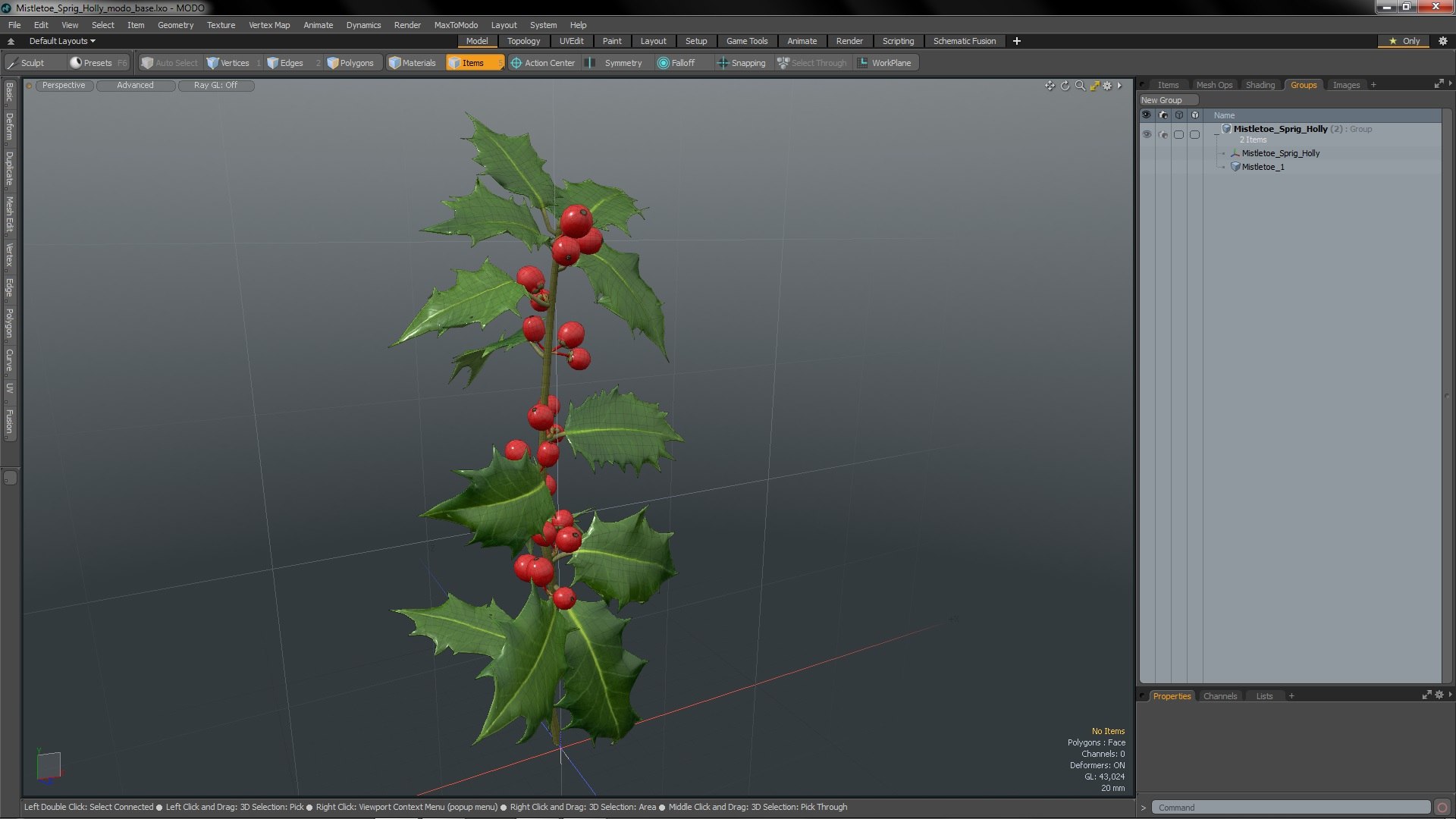Screen dimensions: 1456x819
Task: Open layout settings gear at top right
Action: click(x=1443, y=41)
